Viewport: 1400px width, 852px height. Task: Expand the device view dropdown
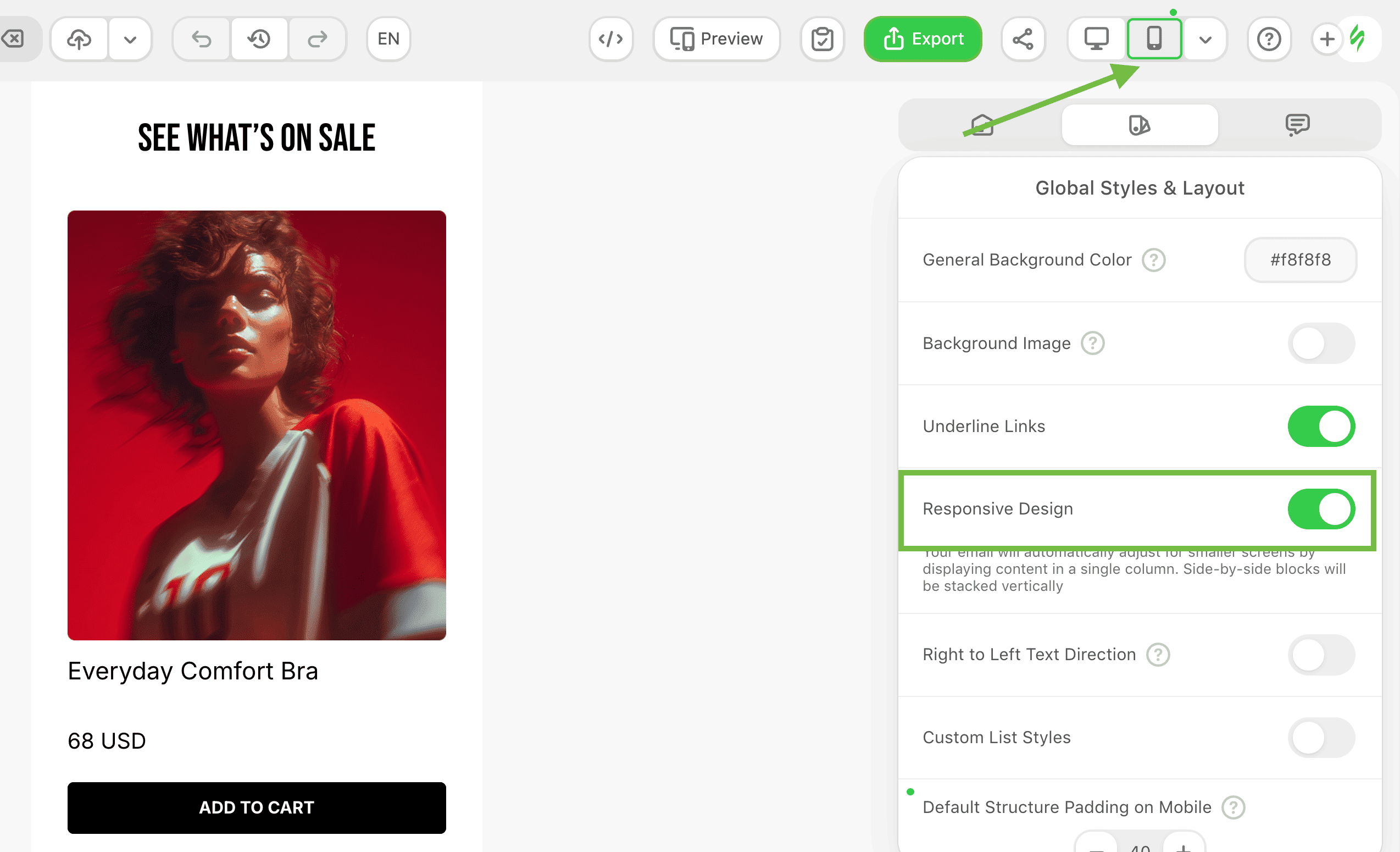1205,38
